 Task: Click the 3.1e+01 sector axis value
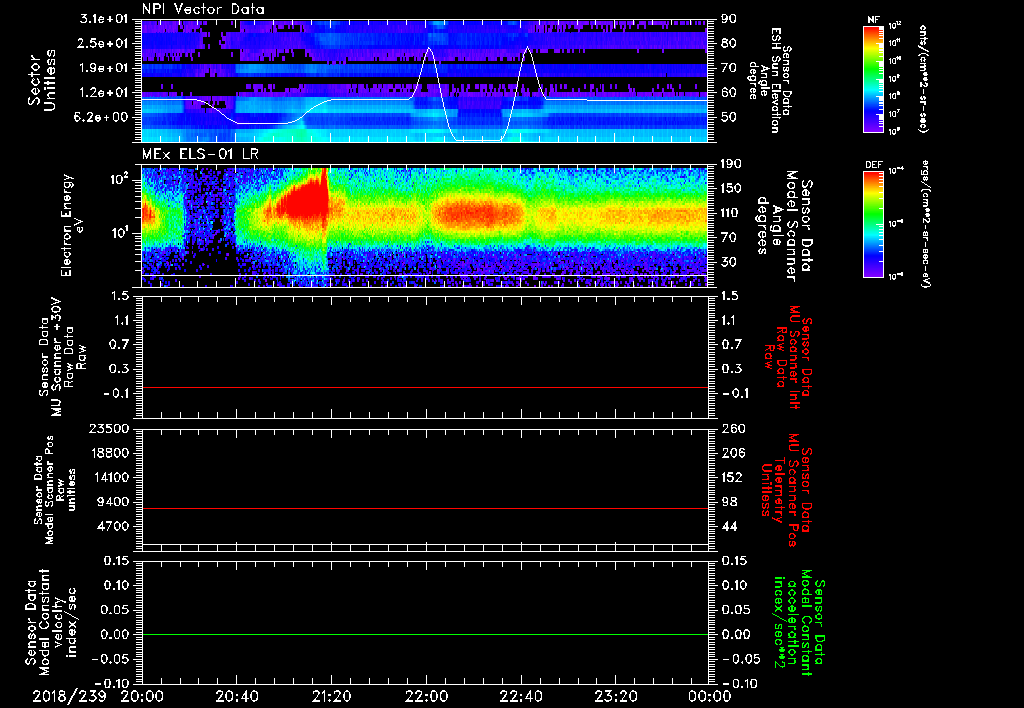tap(103, 19)
